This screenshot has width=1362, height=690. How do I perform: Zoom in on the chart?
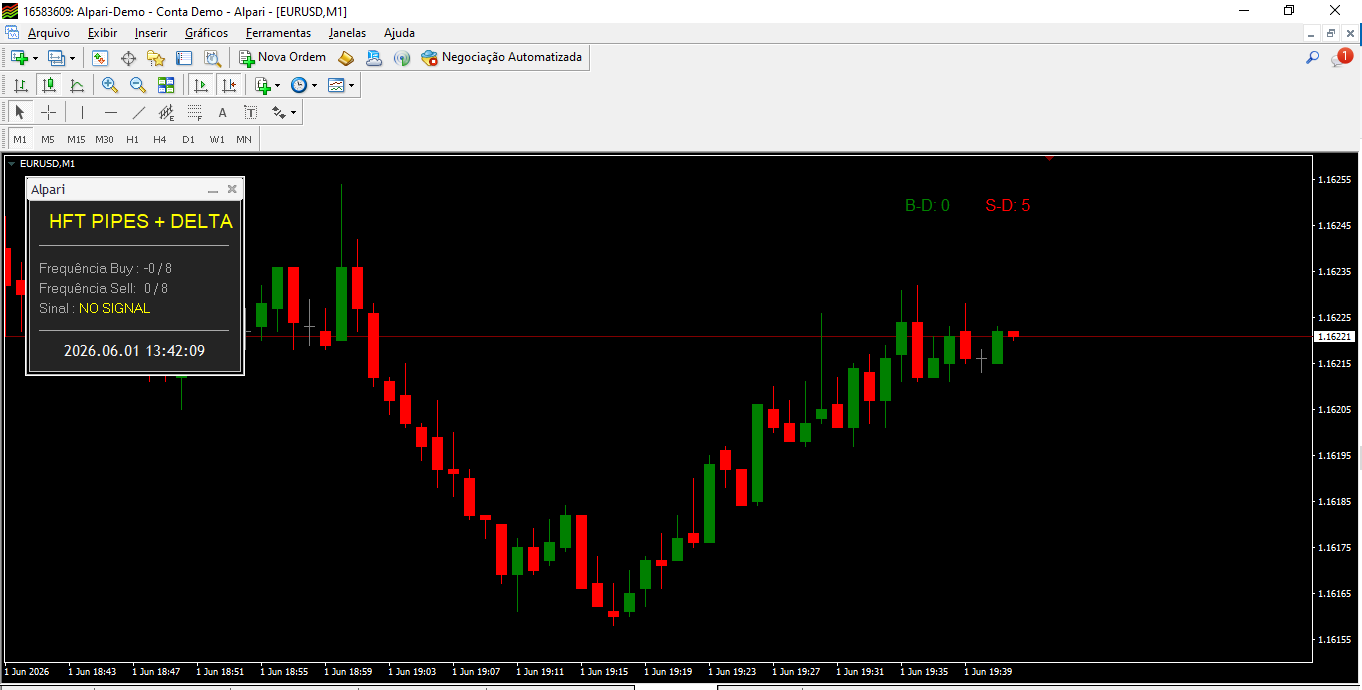point(110,85)
